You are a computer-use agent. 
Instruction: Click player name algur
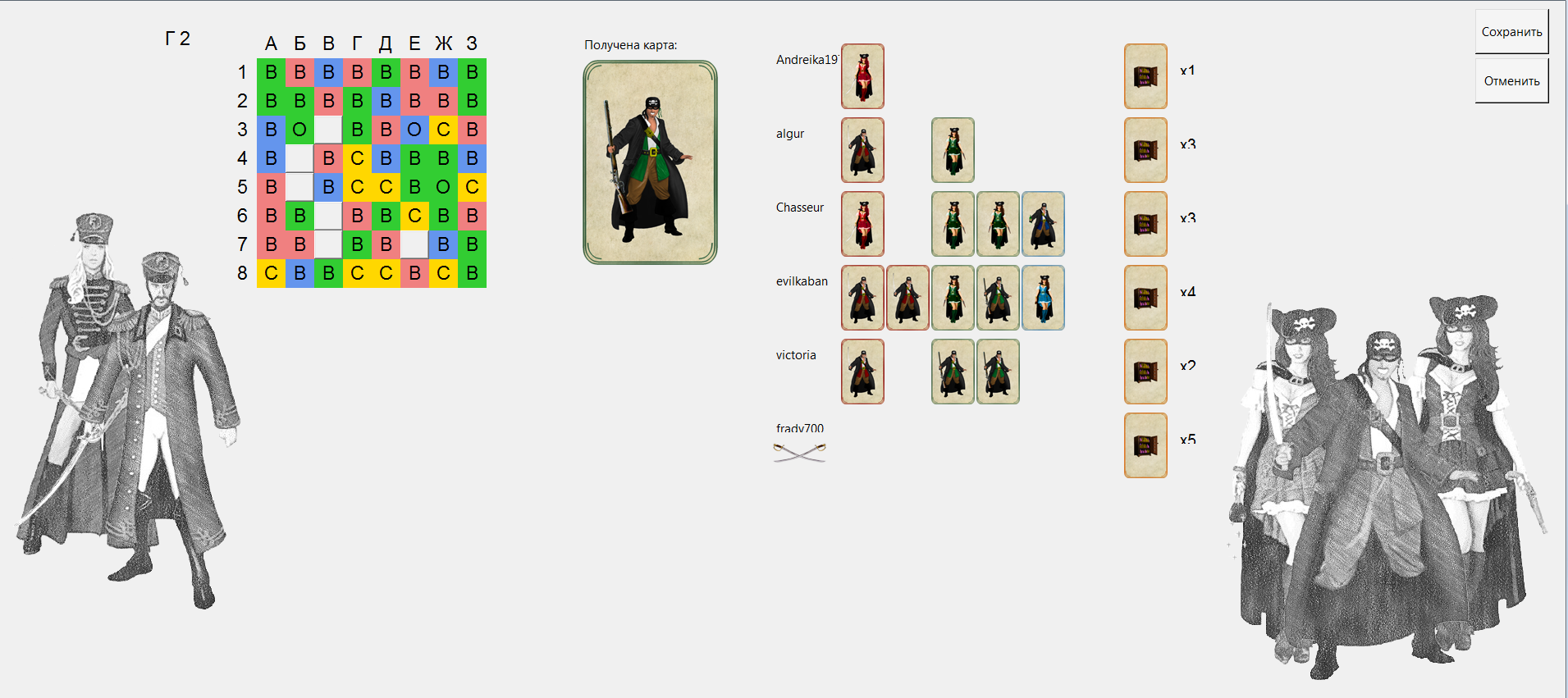(790, 134)
